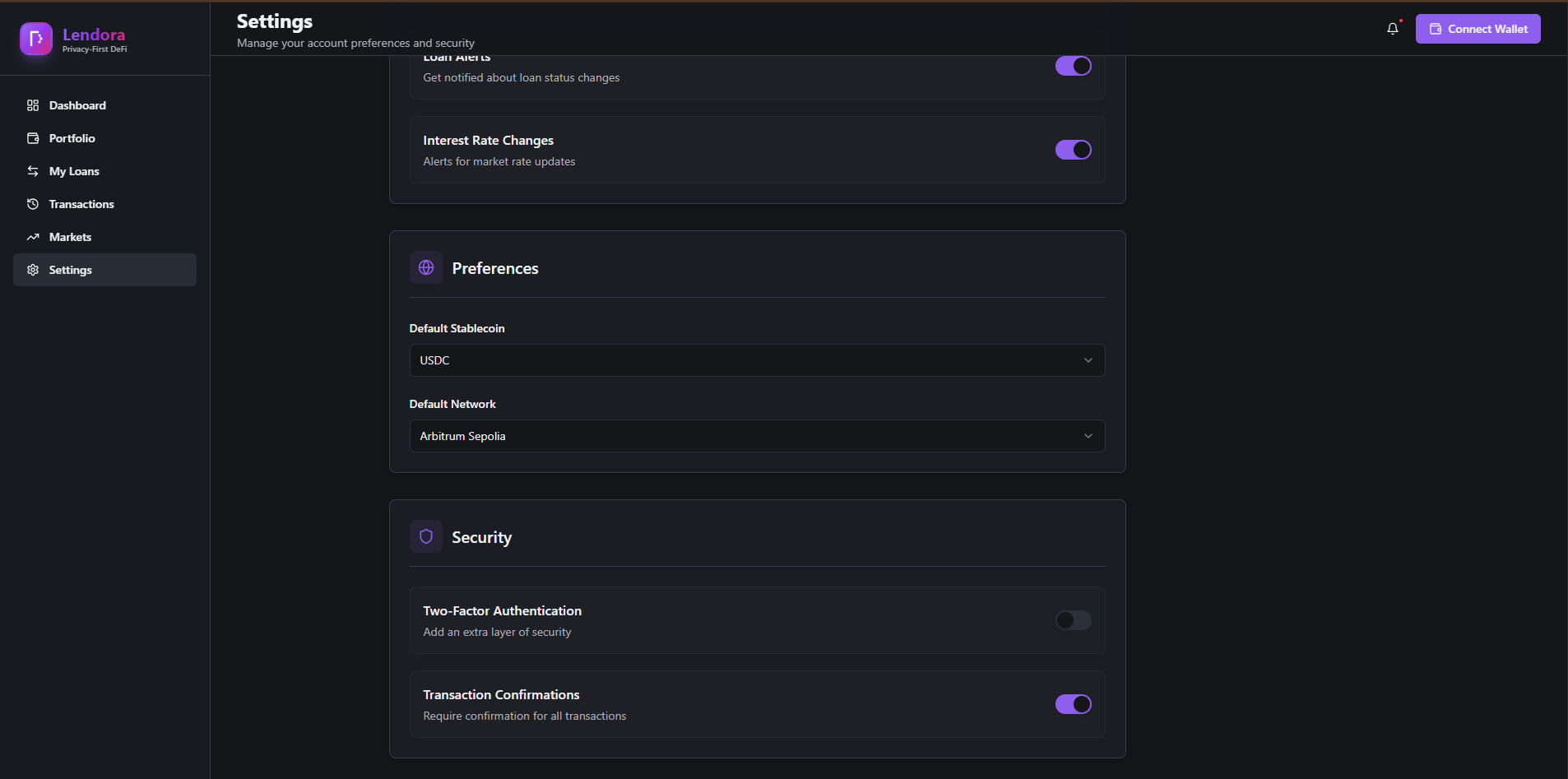
Task: Disable Transaction Confirmations switch
Action: coord(1073,704)
